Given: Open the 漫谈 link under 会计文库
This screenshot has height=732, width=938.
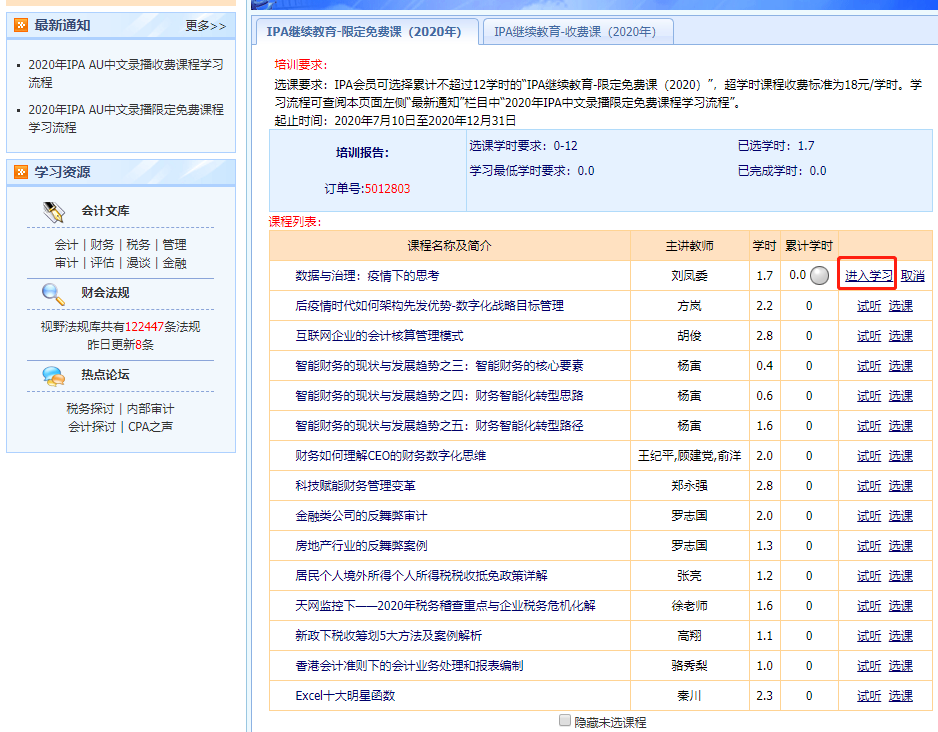Looking at the screenshot, I should point(138,263).
